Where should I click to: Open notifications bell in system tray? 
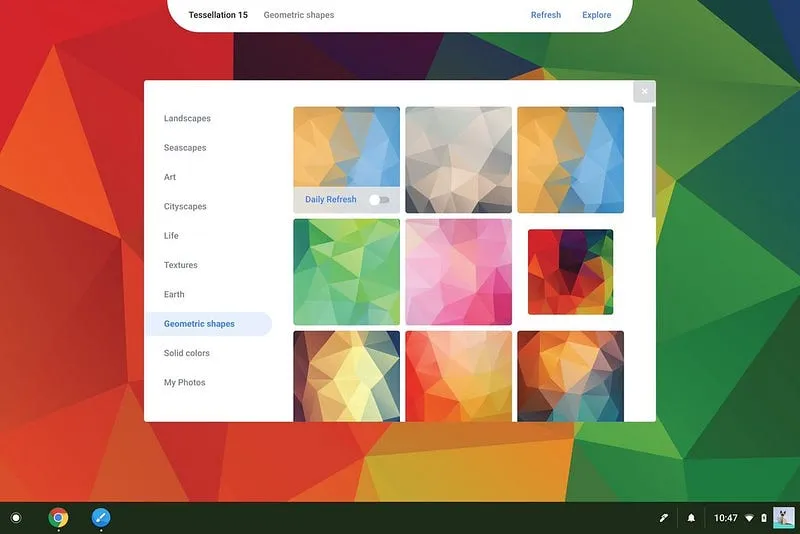pos(691,518)
